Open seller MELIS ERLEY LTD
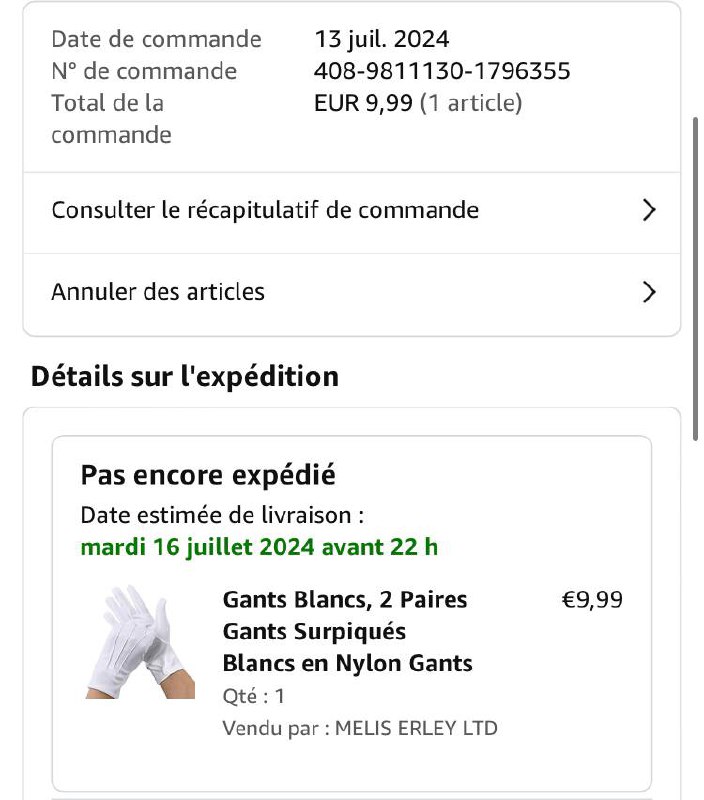This screenshot has width=704, height=800. tap(416, 728)
